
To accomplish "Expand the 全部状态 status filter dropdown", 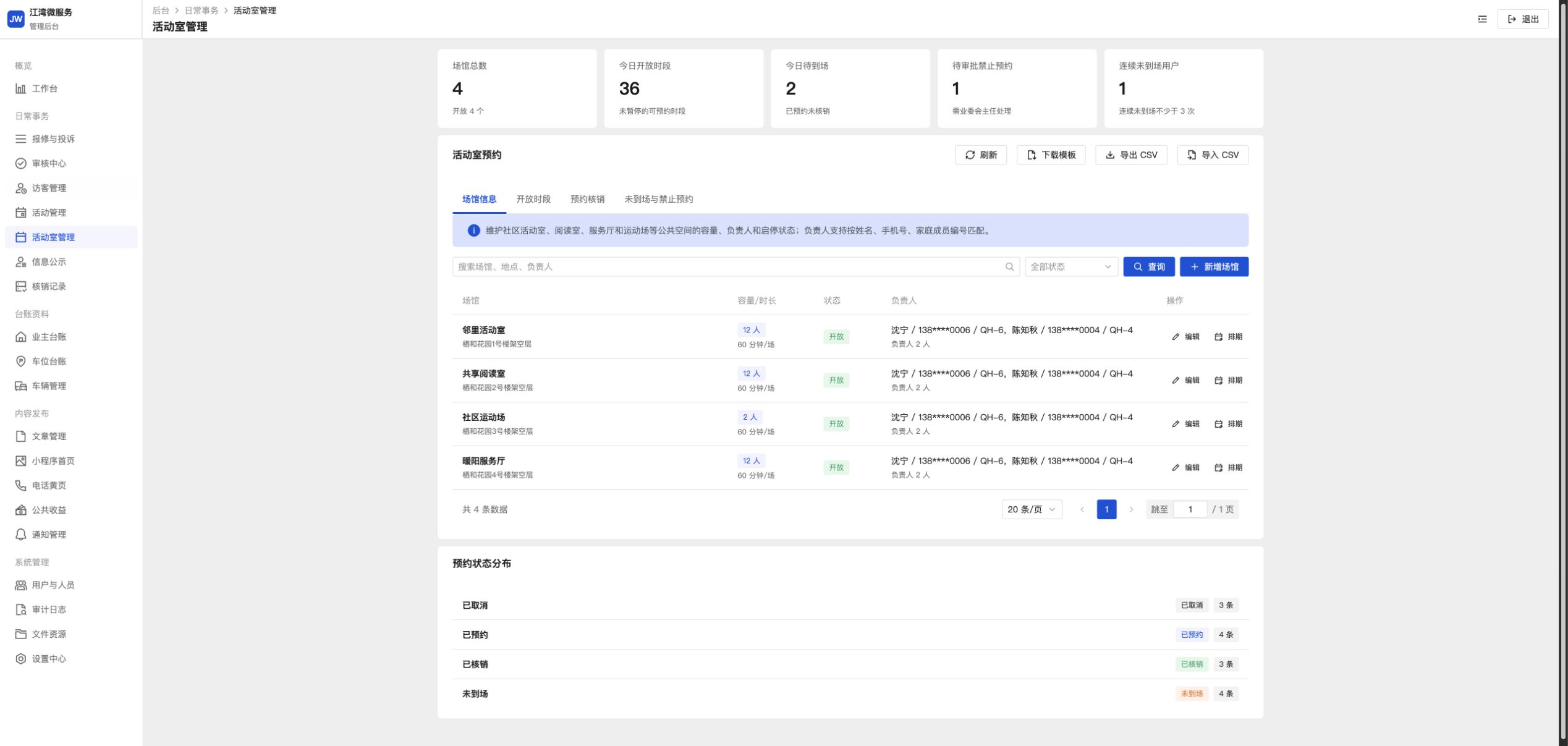I will [x=1071, y=267].
